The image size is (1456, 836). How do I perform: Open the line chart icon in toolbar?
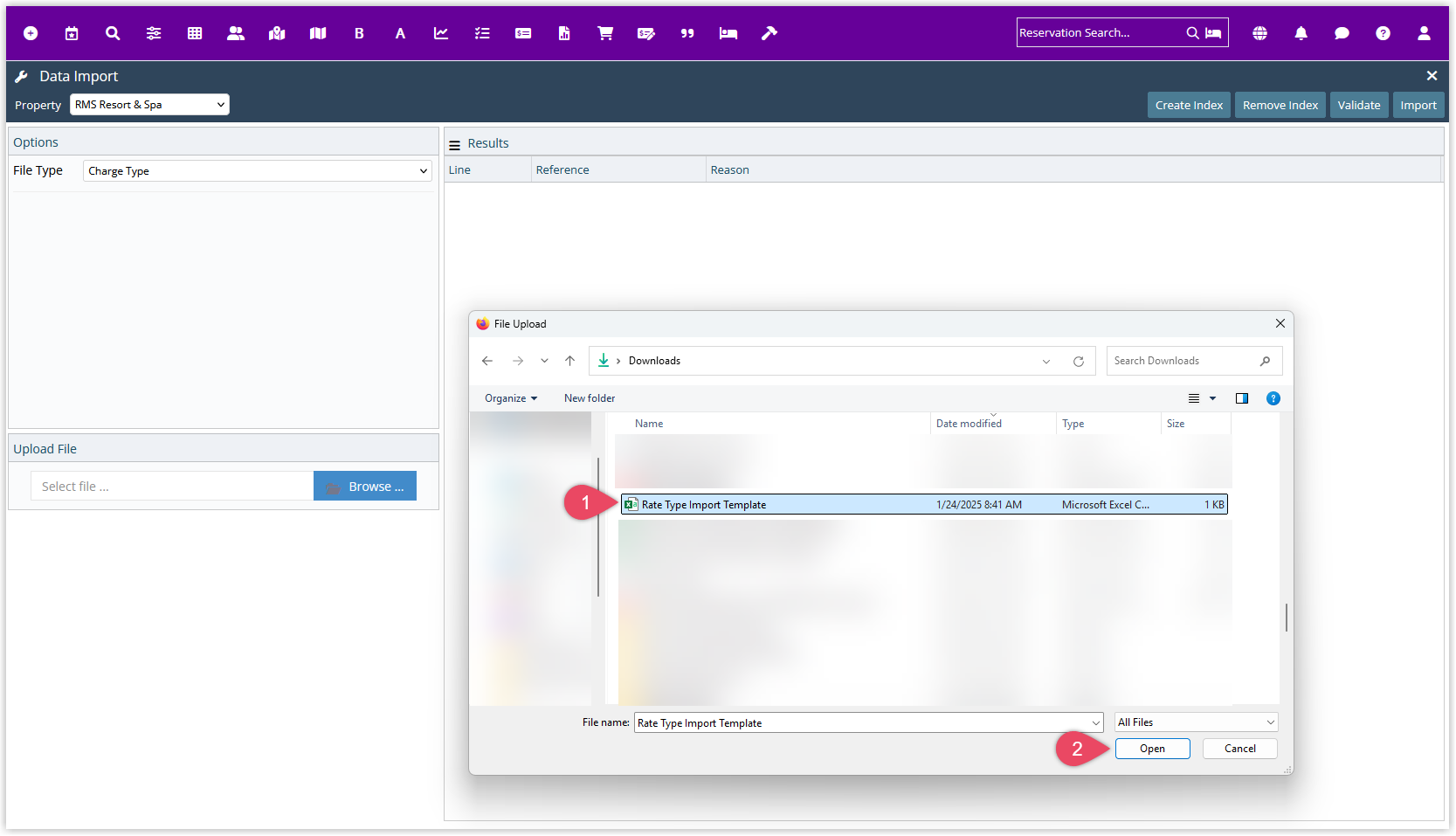click(441, 33)
